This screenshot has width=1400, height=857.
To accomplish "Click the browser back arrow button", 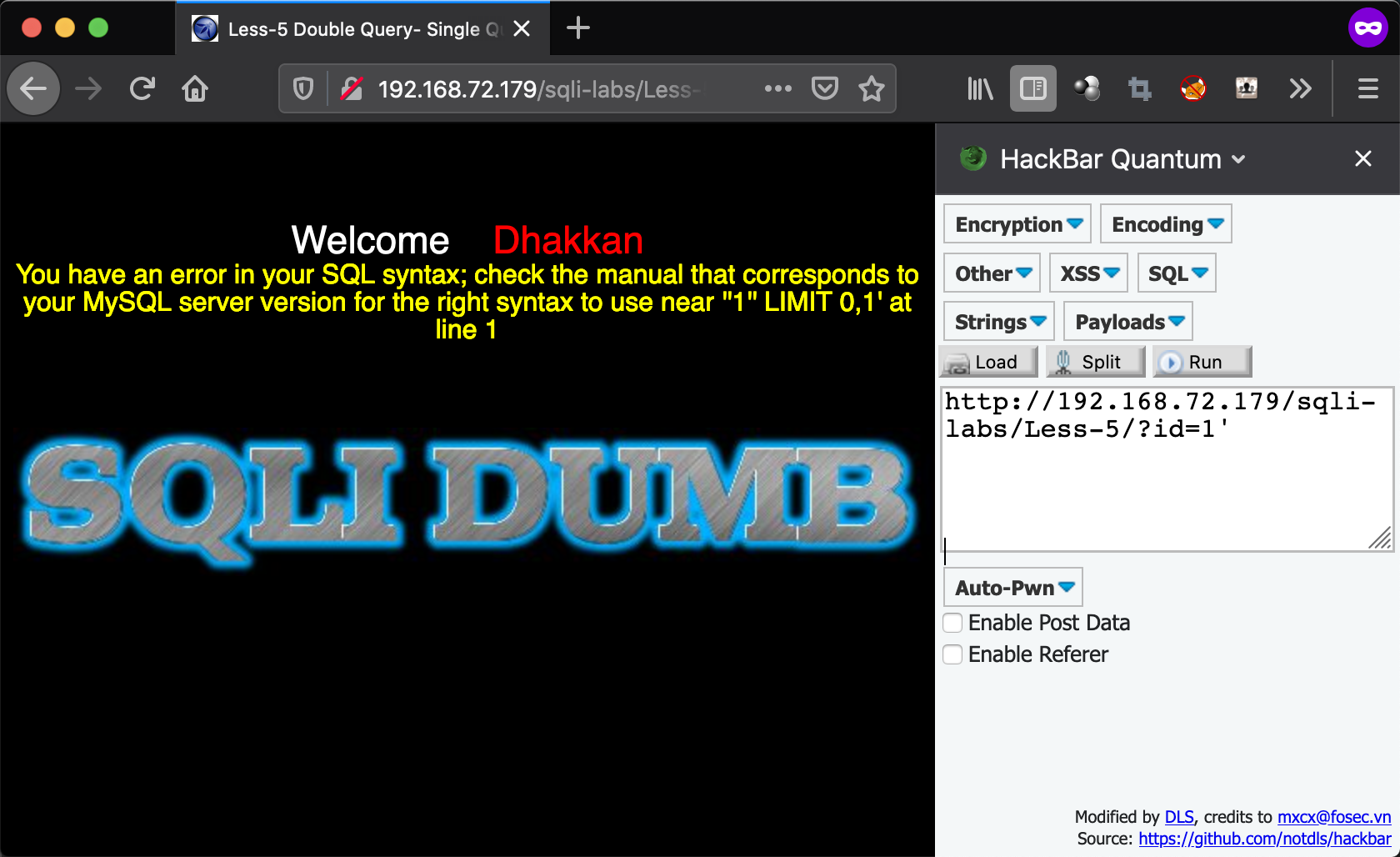I will (x=33, y=88).
